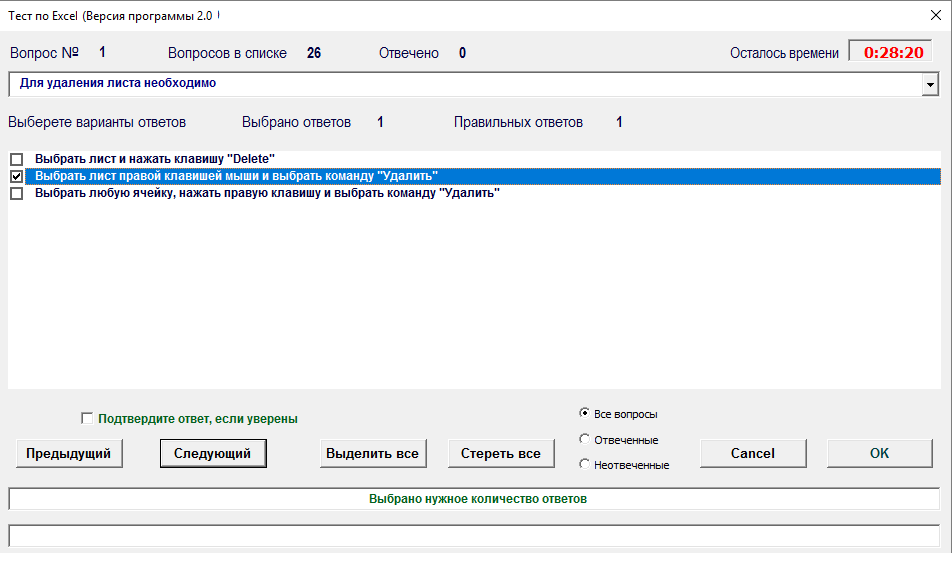The height and width of the screenshot is (588, 952).
Task: Select answer text "Выбрать лист и нажать клавишу Delete"
Action: [x=155, y=159]
